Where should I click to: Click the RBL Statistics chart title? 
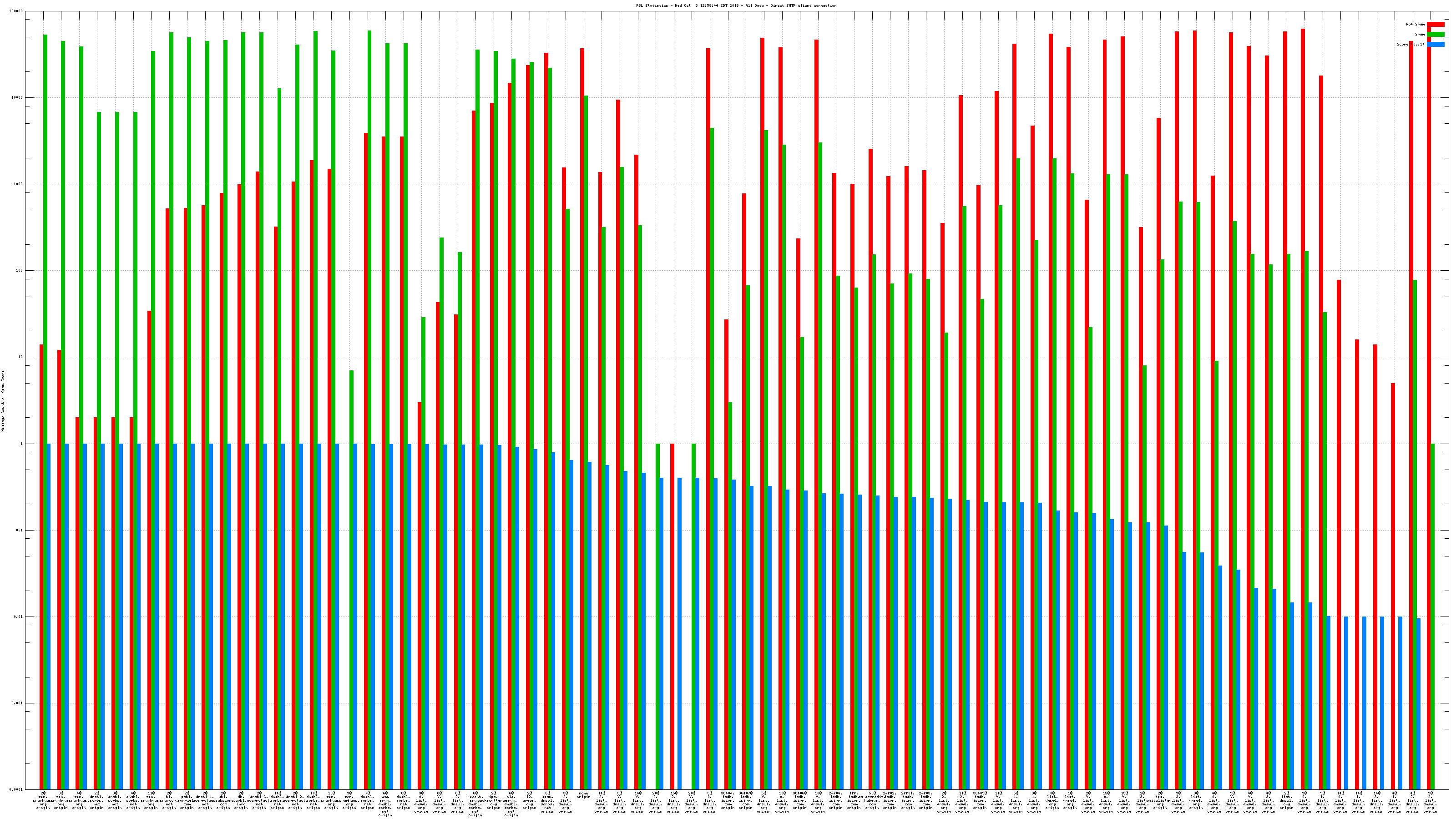[x=736, y=5]
